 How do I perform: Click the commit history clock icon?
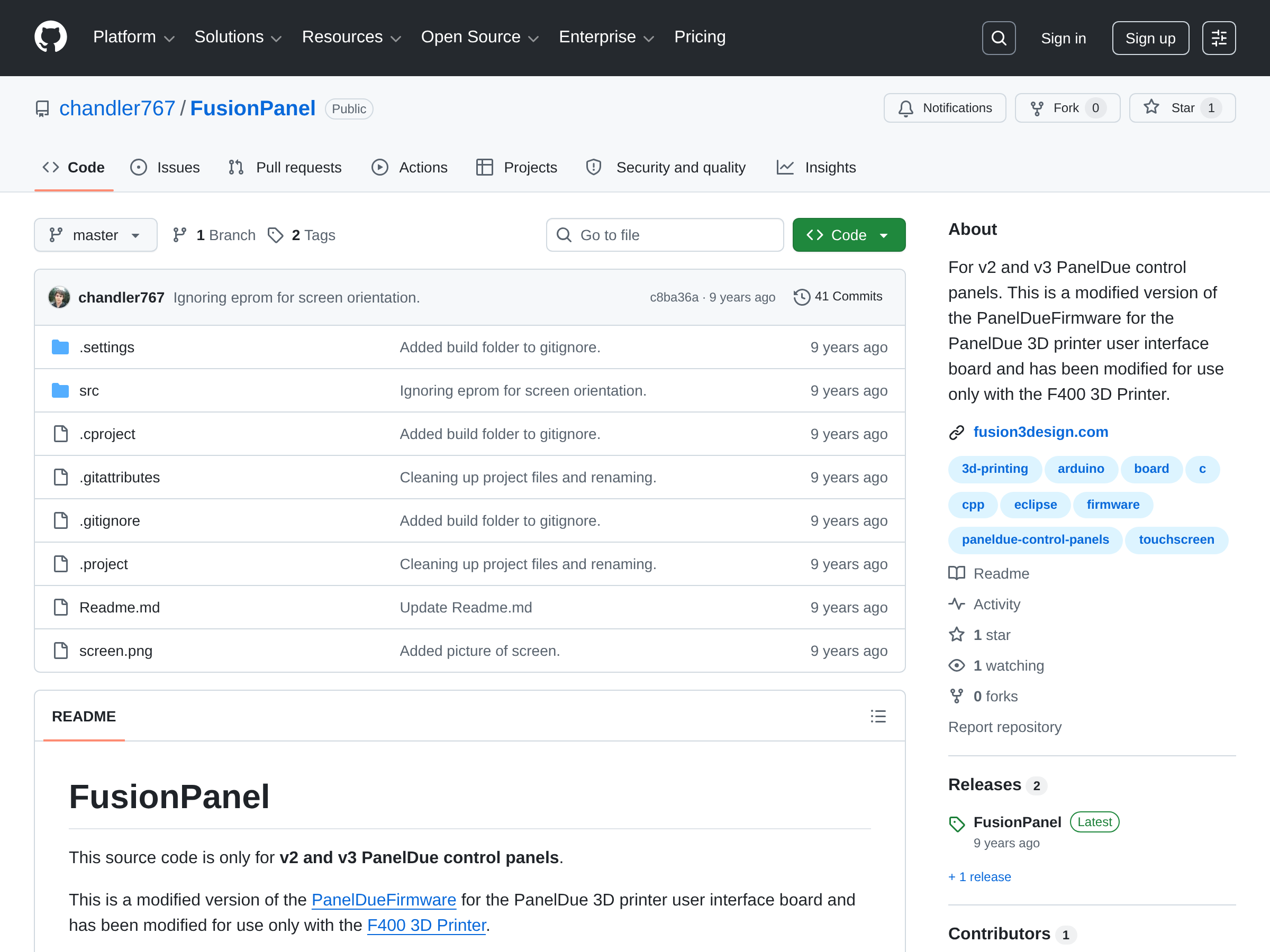coord(802,297)
